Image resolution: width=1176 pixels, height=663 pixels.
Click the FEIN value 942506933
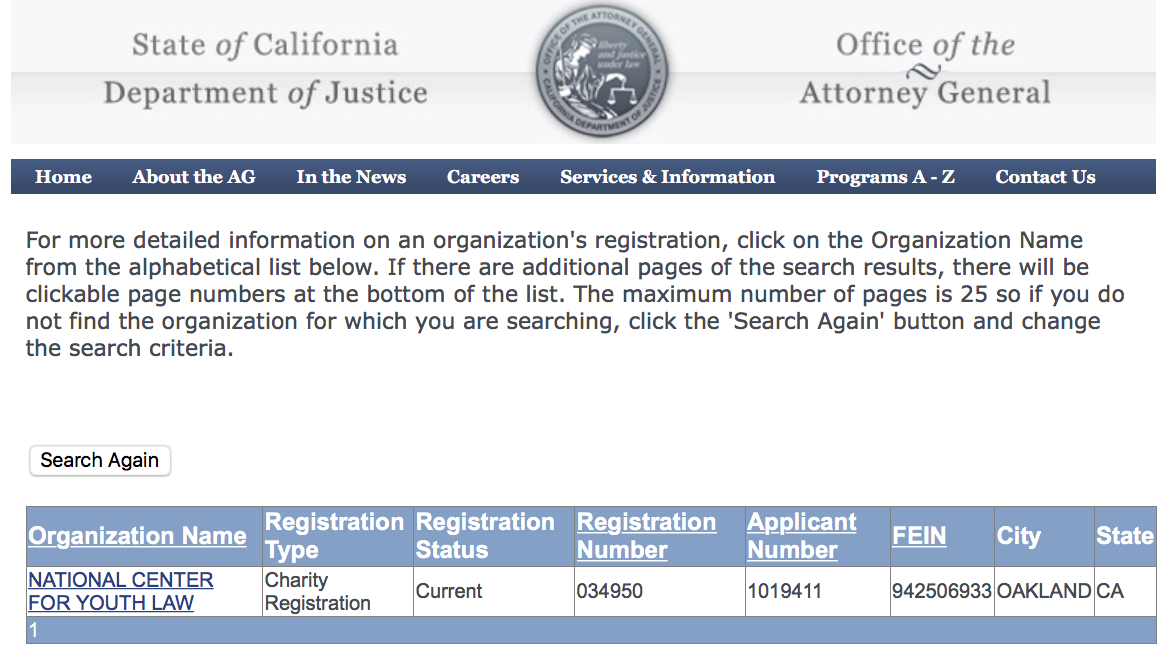pos(942,591)
